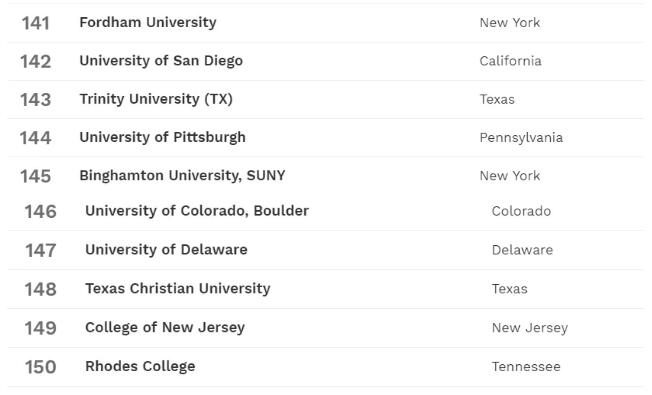Click Tennessee state label
The height and width of the screenshot is (395, 652).
coord(526,367)
